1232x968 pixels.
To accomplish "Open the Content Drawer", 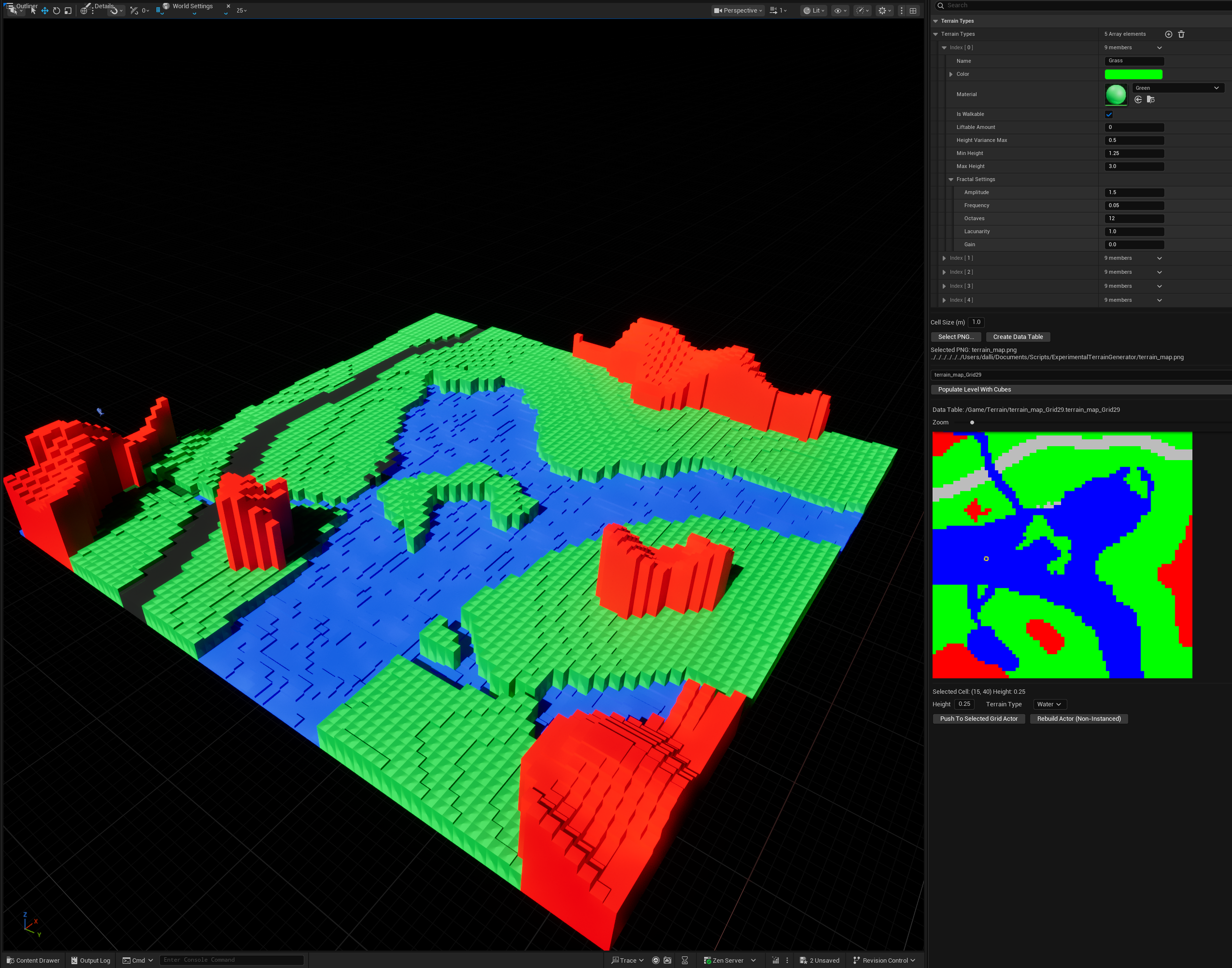I will [x=33, y=960].
